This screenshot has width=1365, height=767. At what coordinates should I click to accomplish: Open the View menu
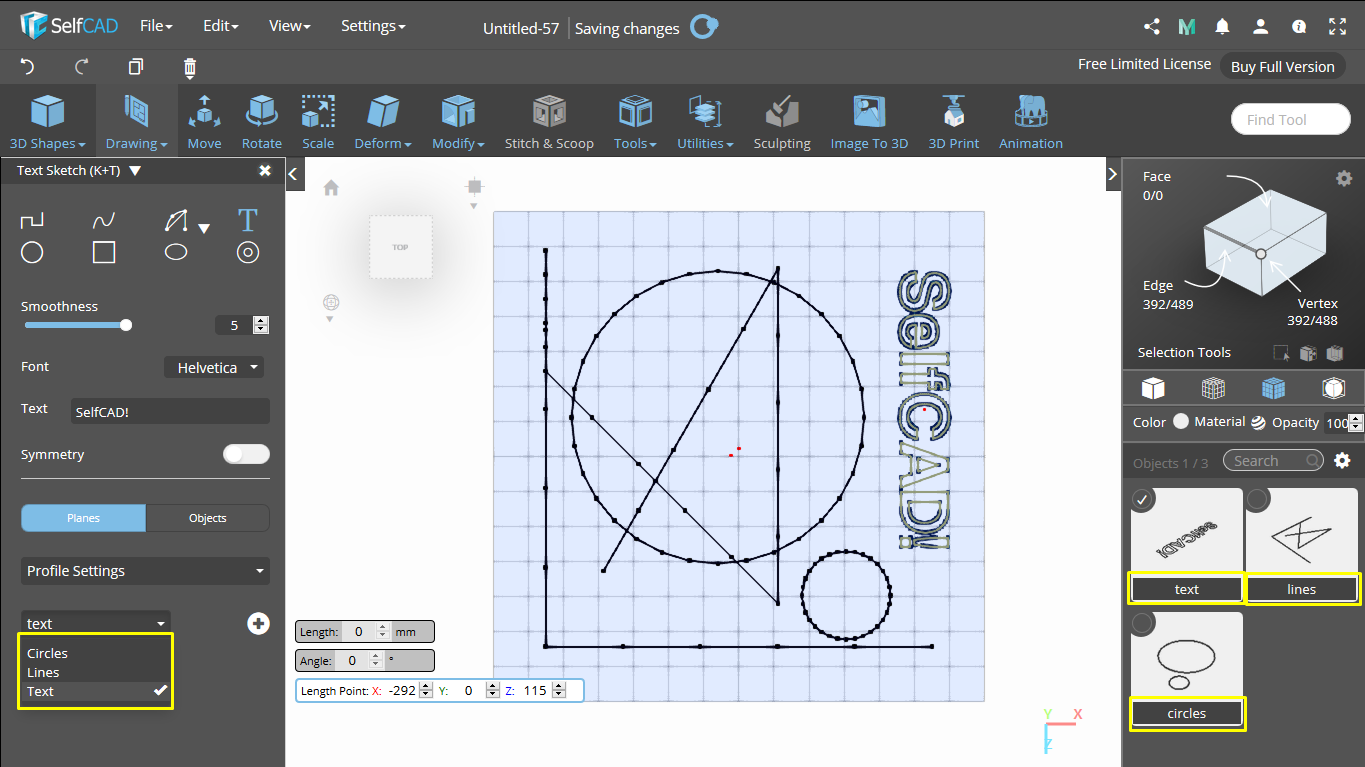point(290,26)
